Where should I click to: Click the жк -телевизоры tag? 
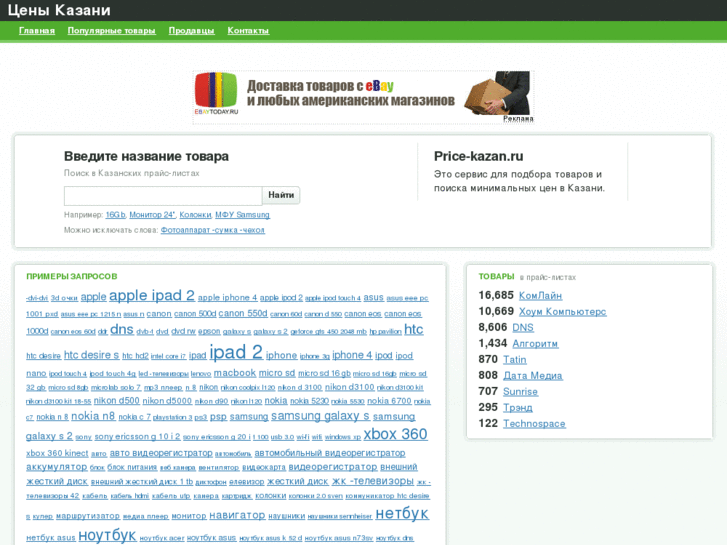[x=373, y=481]
